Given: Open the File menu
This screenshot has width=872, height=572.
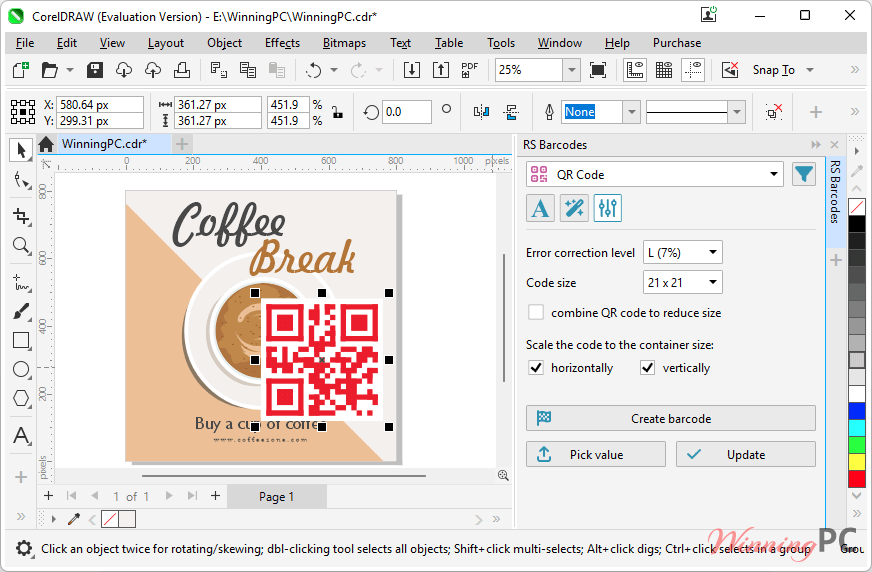Looking at the screenshot, I should coord(25,43).
